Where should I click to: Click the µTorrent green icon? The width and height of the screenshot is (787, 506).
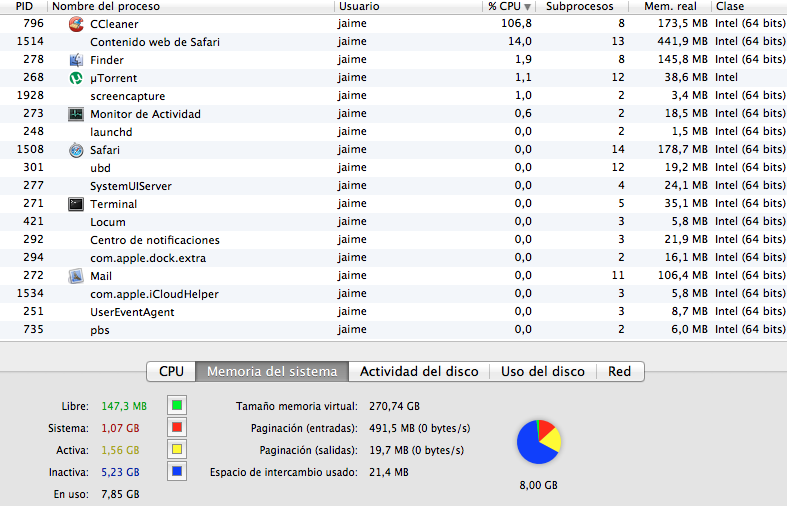76,78
